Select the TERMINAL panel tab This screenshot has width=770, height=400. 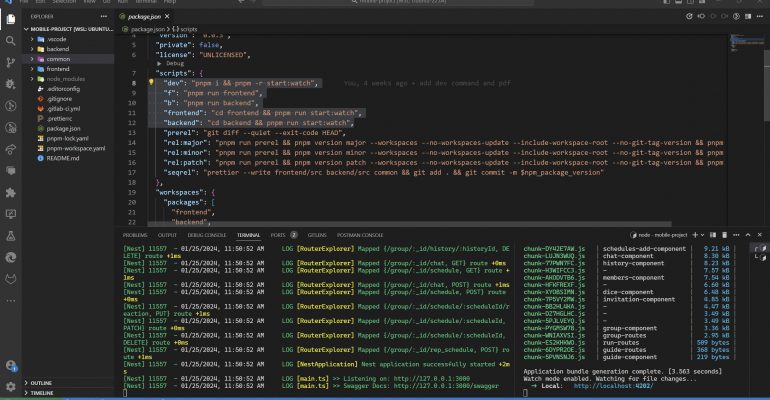click(x=248, y=235)
